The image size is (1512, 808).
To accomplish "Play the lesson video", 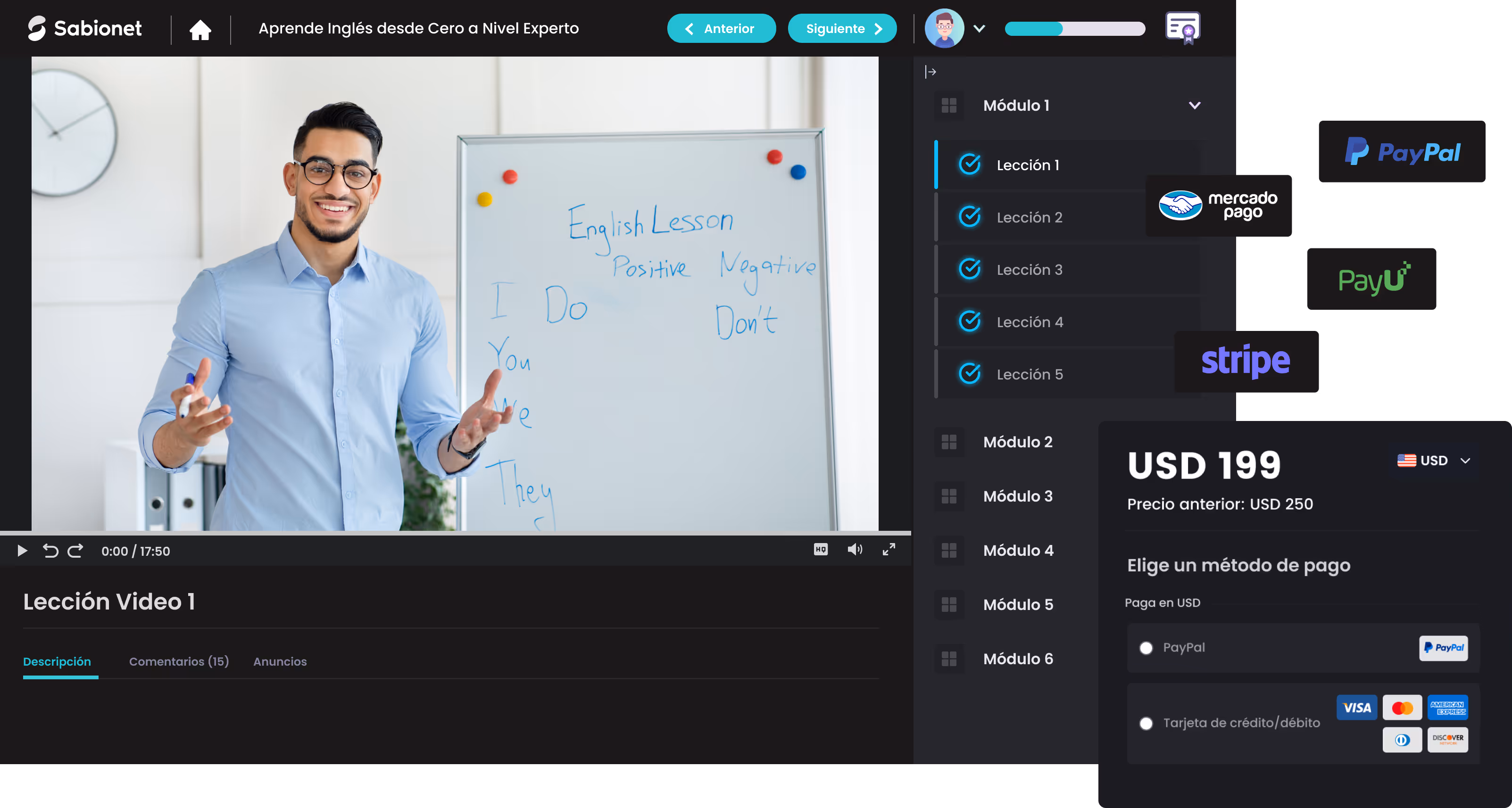I will pyautogui.click(x=22, y=551).
